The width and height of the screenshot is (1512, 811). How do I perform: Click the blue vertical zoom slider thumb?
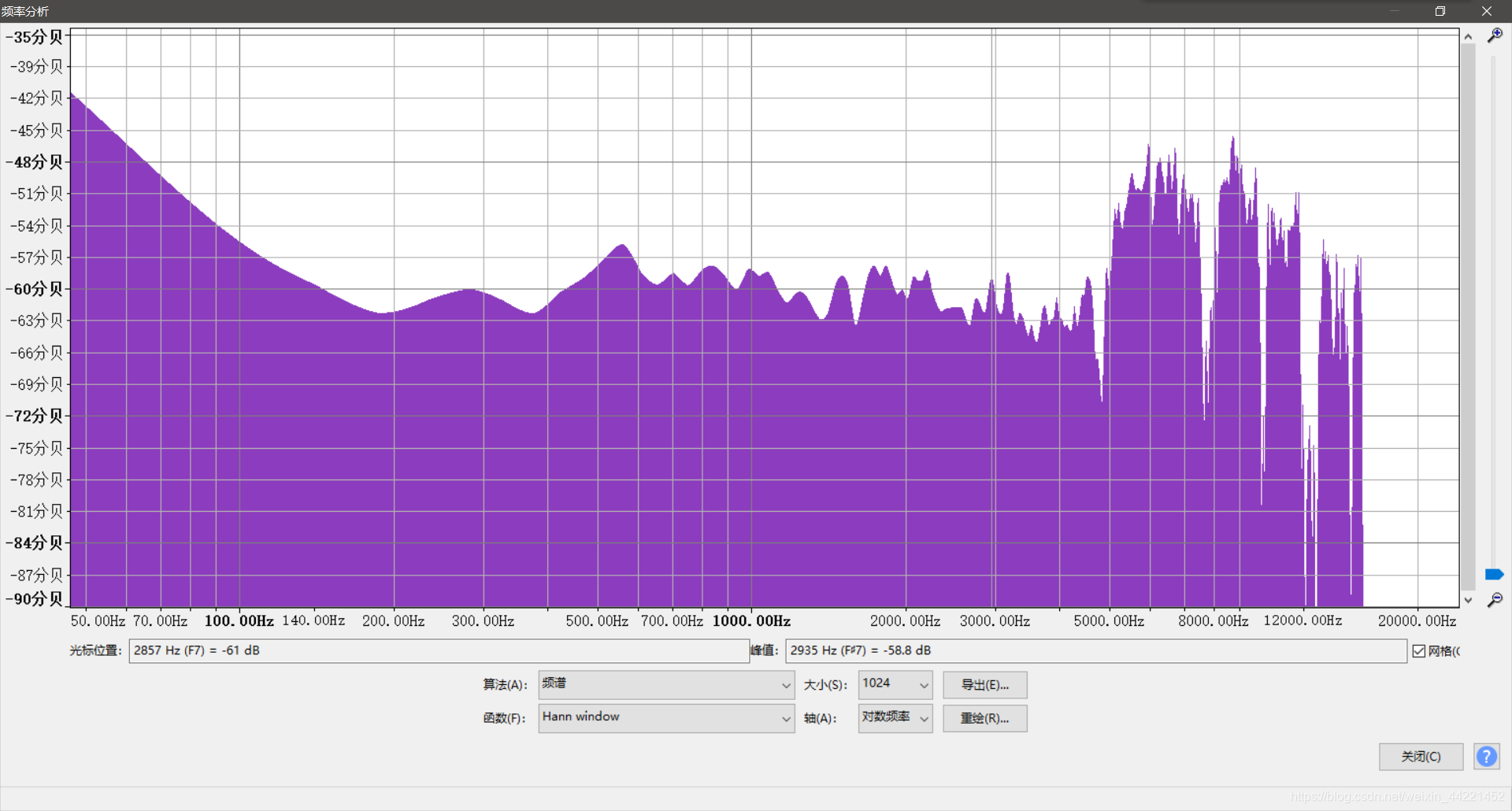(1494, 574)
